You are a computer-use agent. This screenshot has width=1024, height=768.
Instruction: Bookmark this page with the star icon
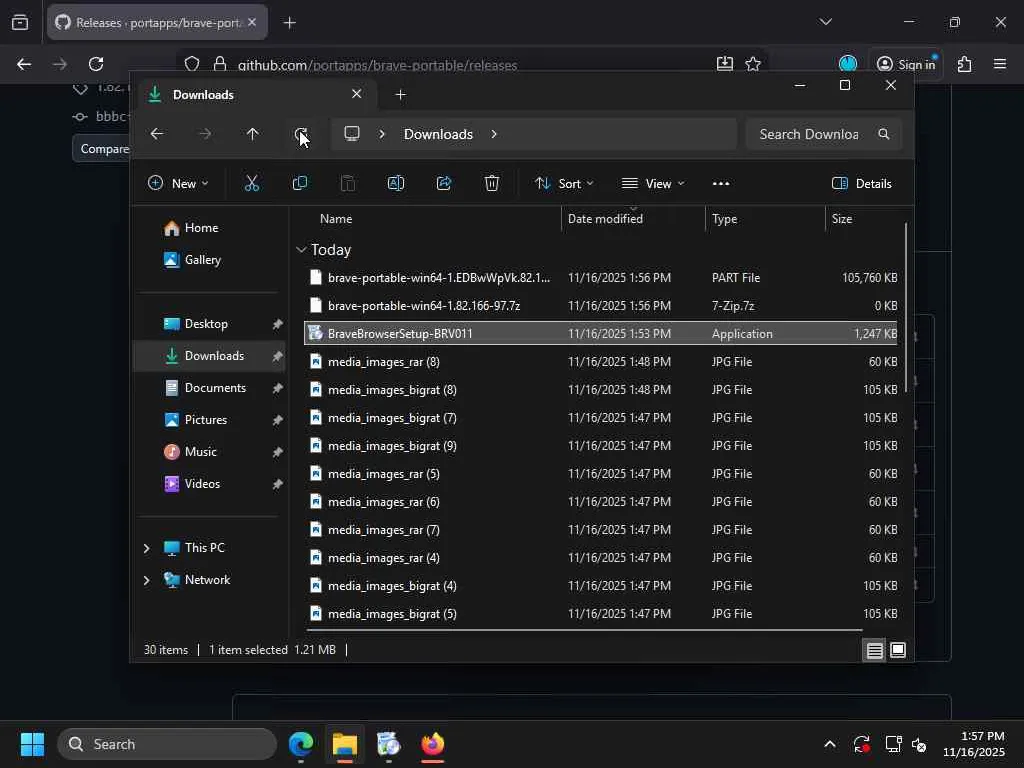point(753,64)
